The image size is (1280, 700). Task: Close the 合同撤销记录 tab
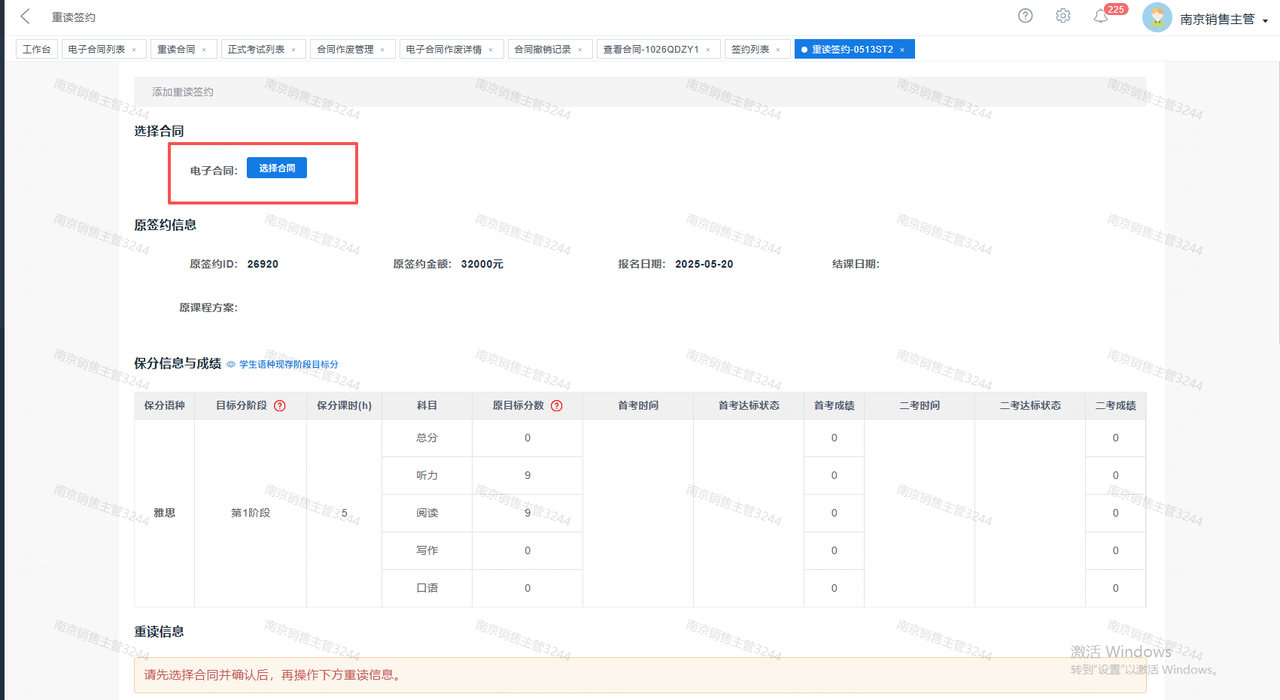(x=580, y=49)
